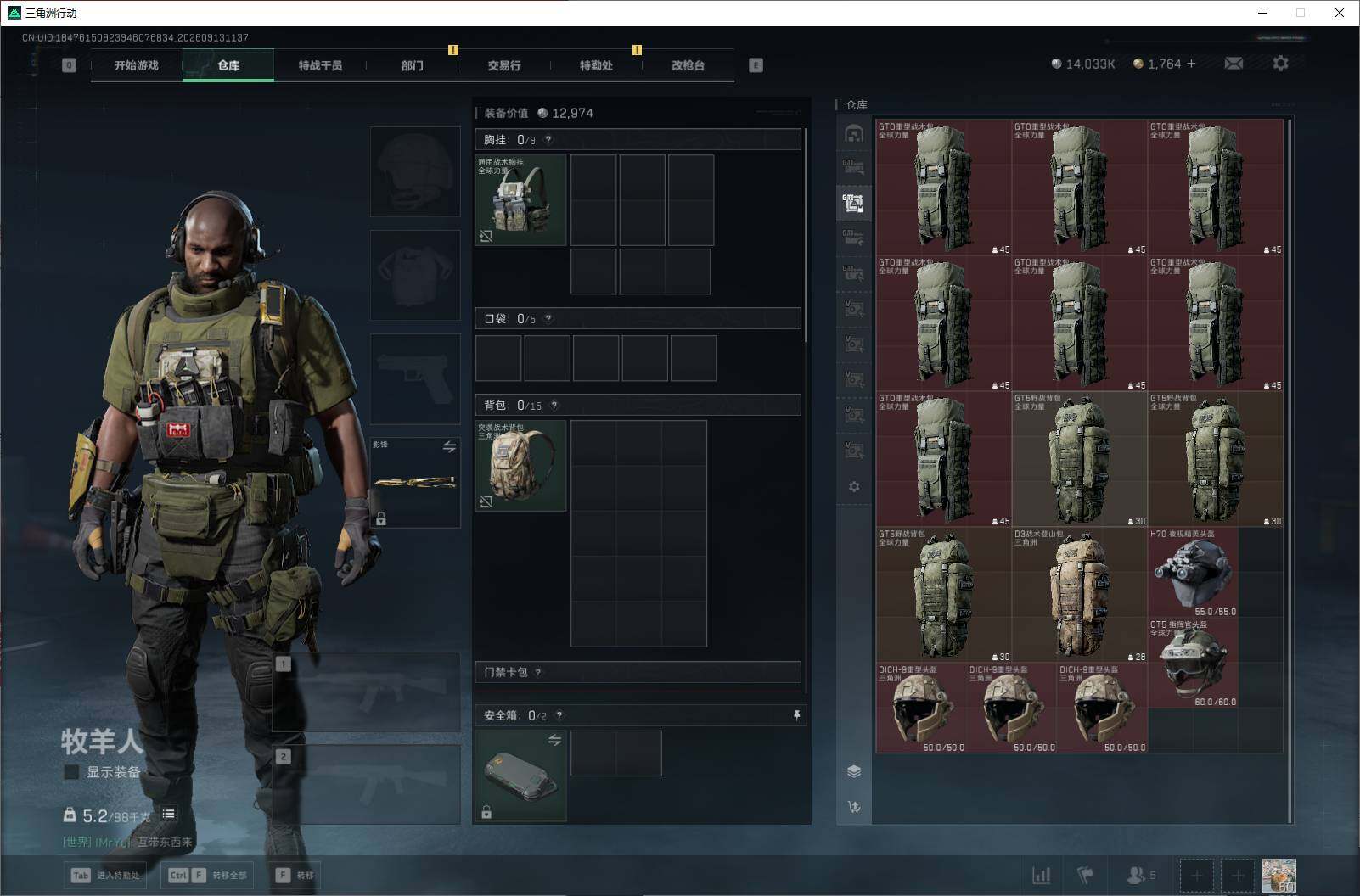Click the 世界 chat message line
1360x896 pixels.
tap(127, 843)
